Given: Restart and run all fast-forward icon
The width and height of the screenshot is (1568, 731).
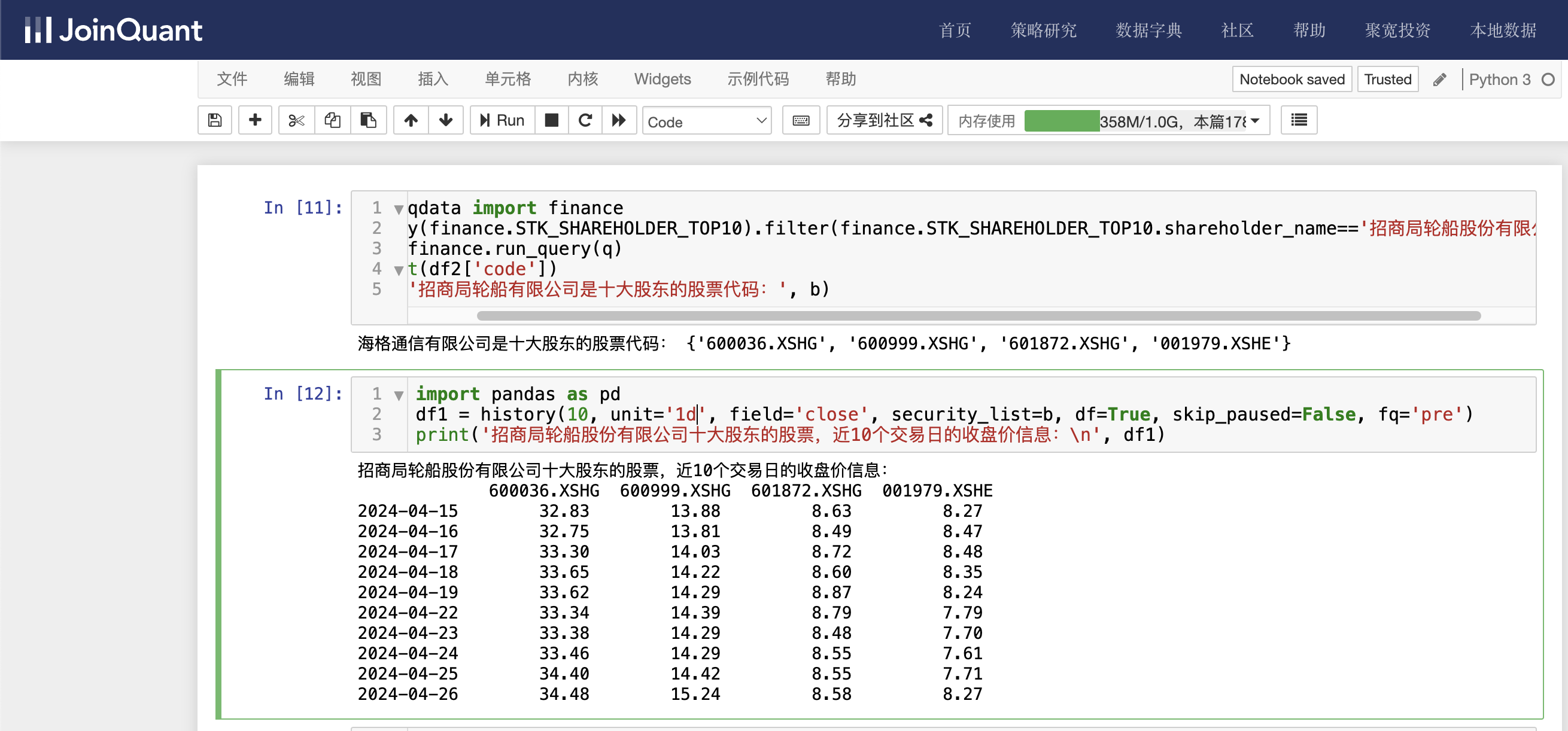Looking at the screenshot, I should point(618,120).
